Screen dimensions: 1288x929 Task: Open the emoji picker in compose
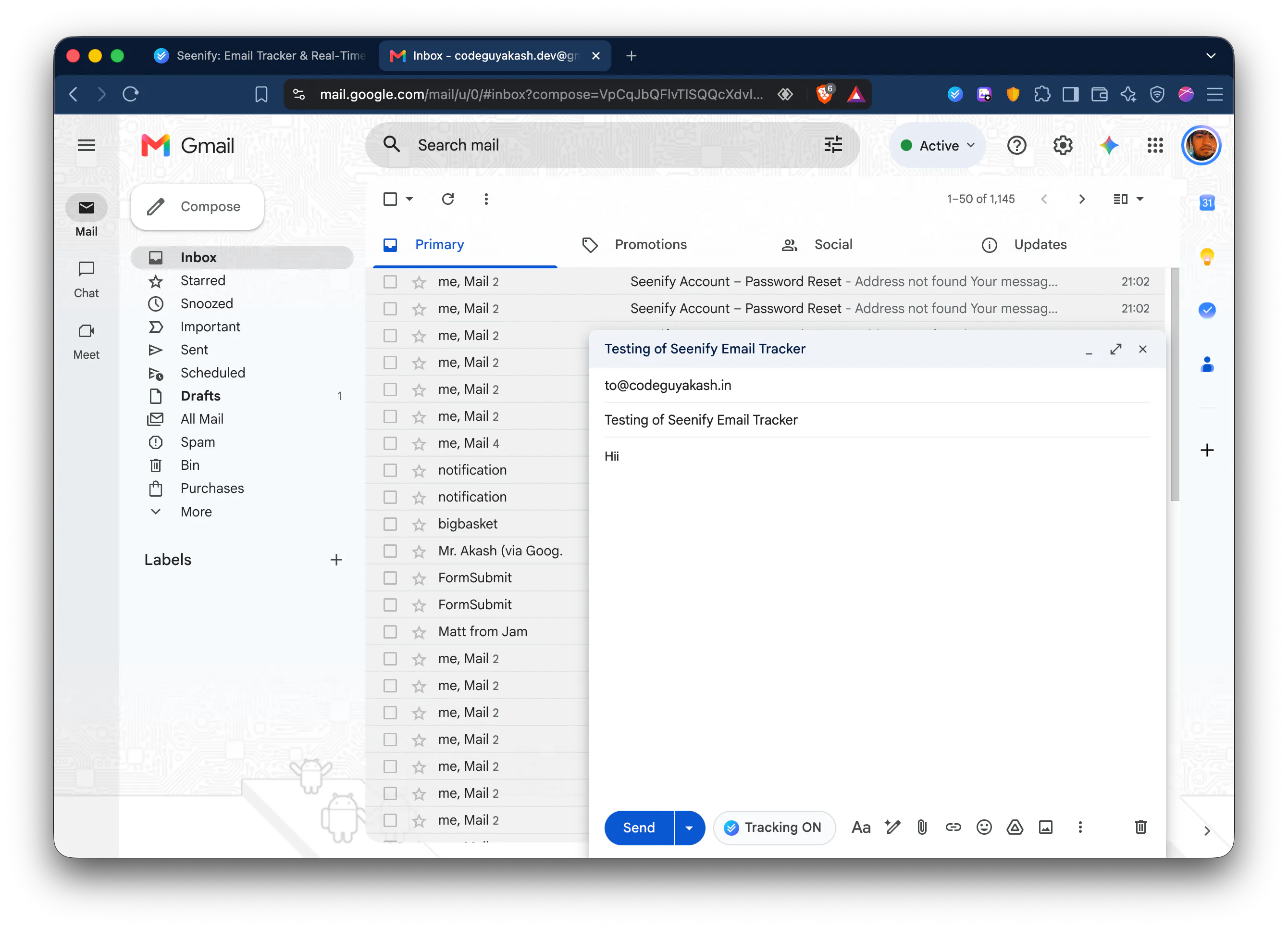984,827
